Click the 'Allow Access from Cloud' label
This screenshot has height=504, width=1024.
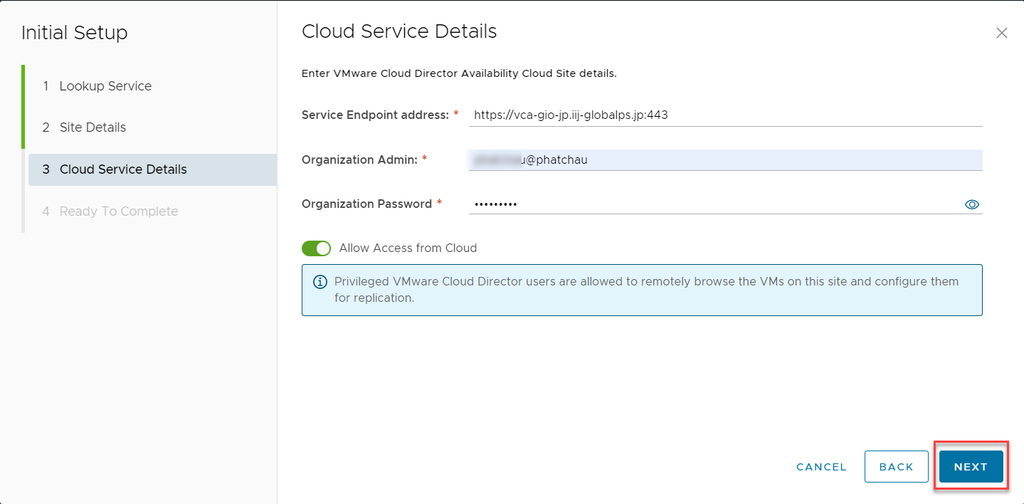pyautogui.click(x=407, y=248)
